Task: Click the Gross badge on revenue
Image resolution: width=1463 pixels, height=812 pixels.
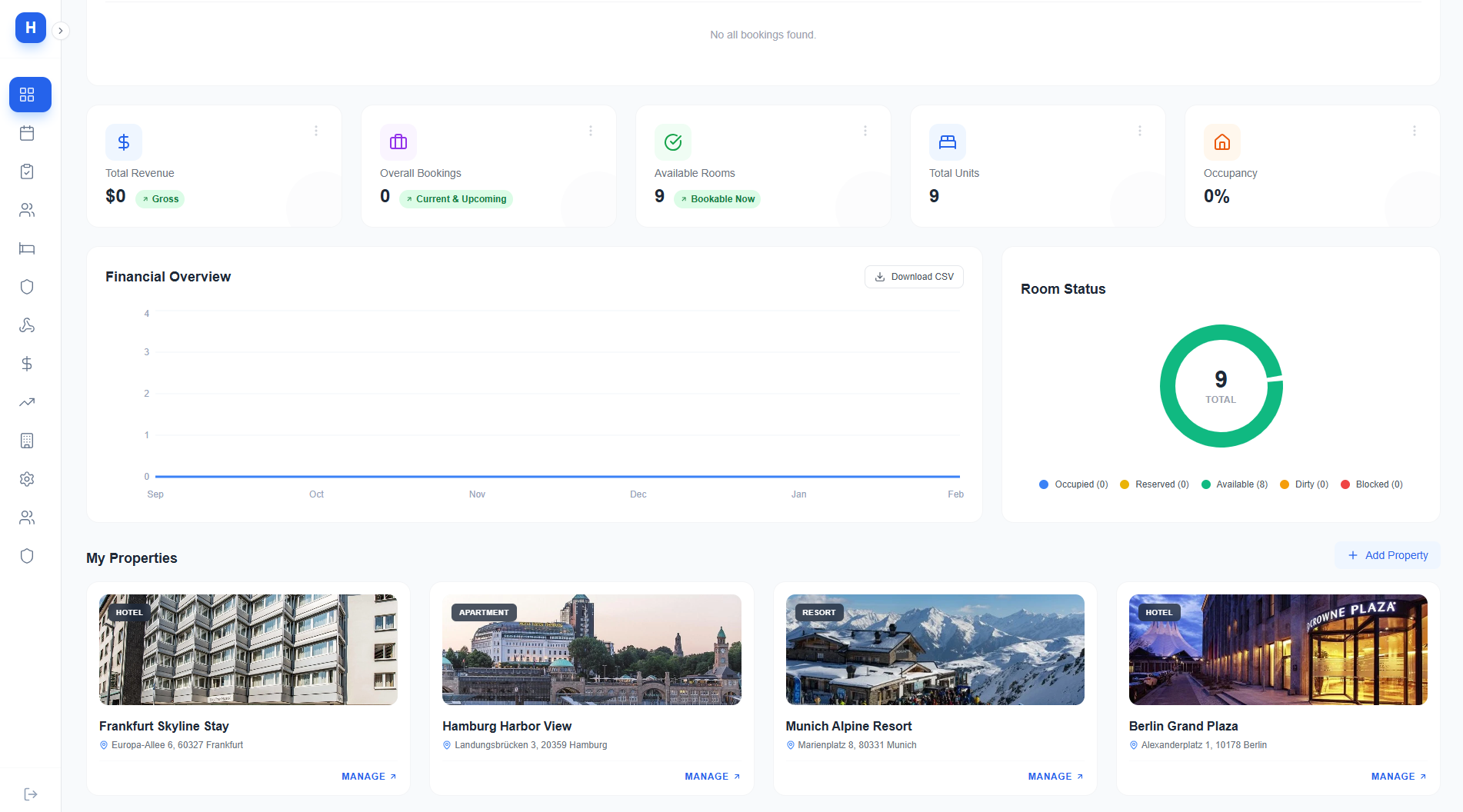Action: pyautogui.click(x=160, y=199)
